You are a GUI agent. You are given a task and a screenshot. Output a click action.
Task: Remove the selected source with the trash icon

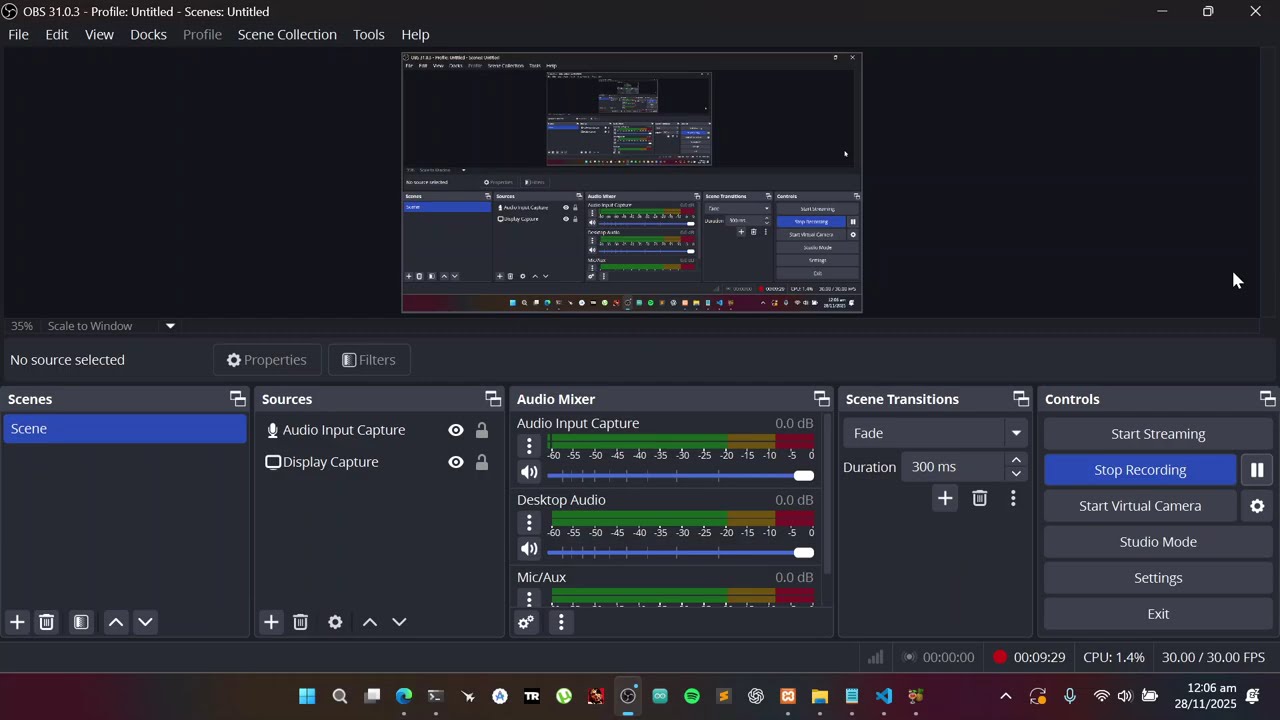pos(300,622)
